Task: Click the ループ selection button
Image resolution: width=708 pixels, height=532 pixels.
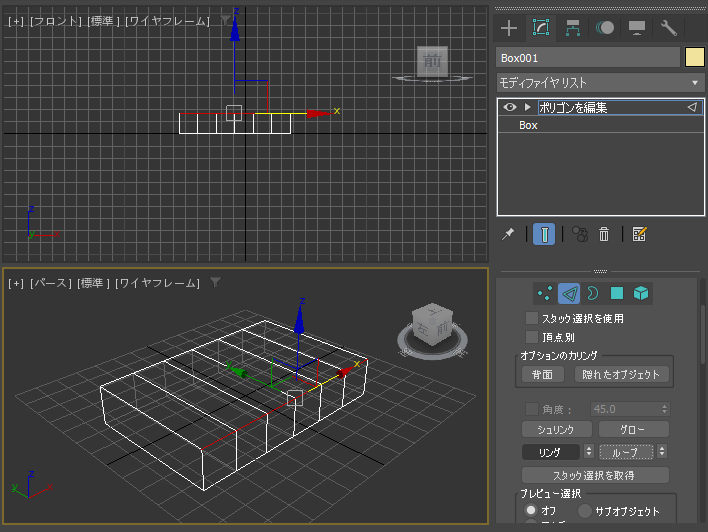Action: pos(626,452)
